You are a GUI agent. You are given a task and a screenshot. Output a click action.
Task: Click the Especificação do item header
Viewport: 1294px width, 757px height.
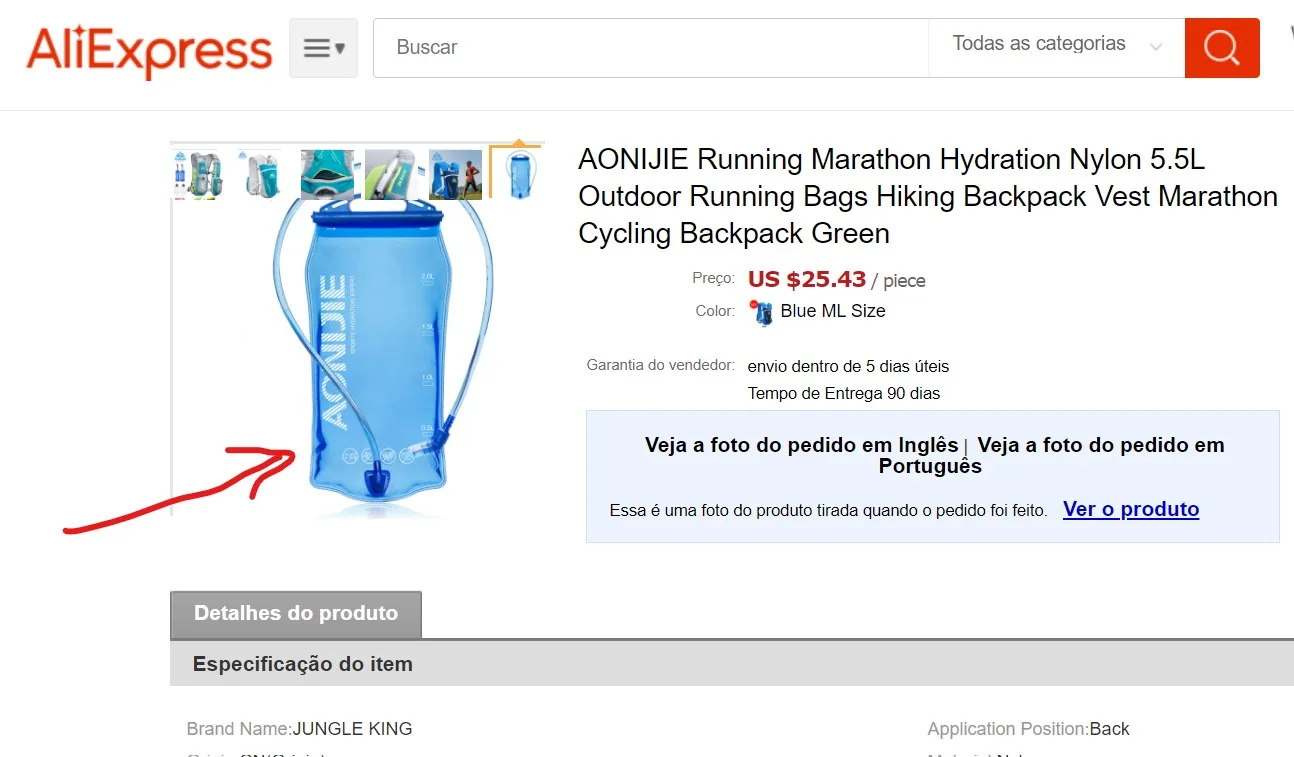pos(303,664)
